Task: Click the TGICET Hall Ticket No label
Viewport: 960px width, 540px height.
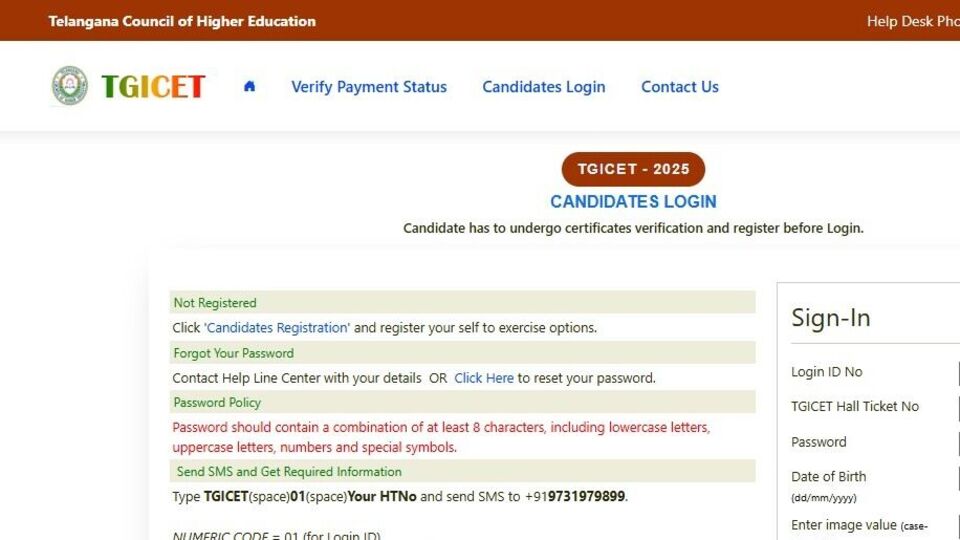Action: pos(855,406)
